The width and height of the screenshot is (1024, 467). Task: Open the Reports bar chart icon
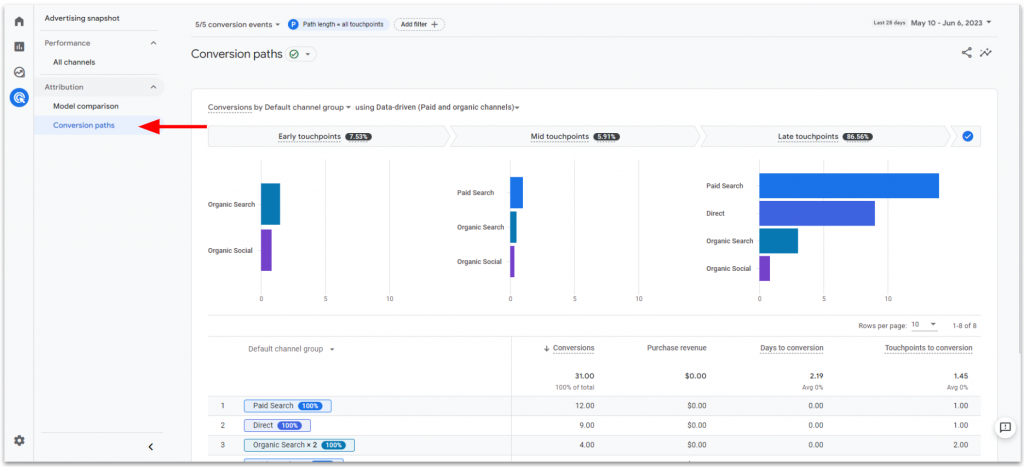click(x=19, y=46)
